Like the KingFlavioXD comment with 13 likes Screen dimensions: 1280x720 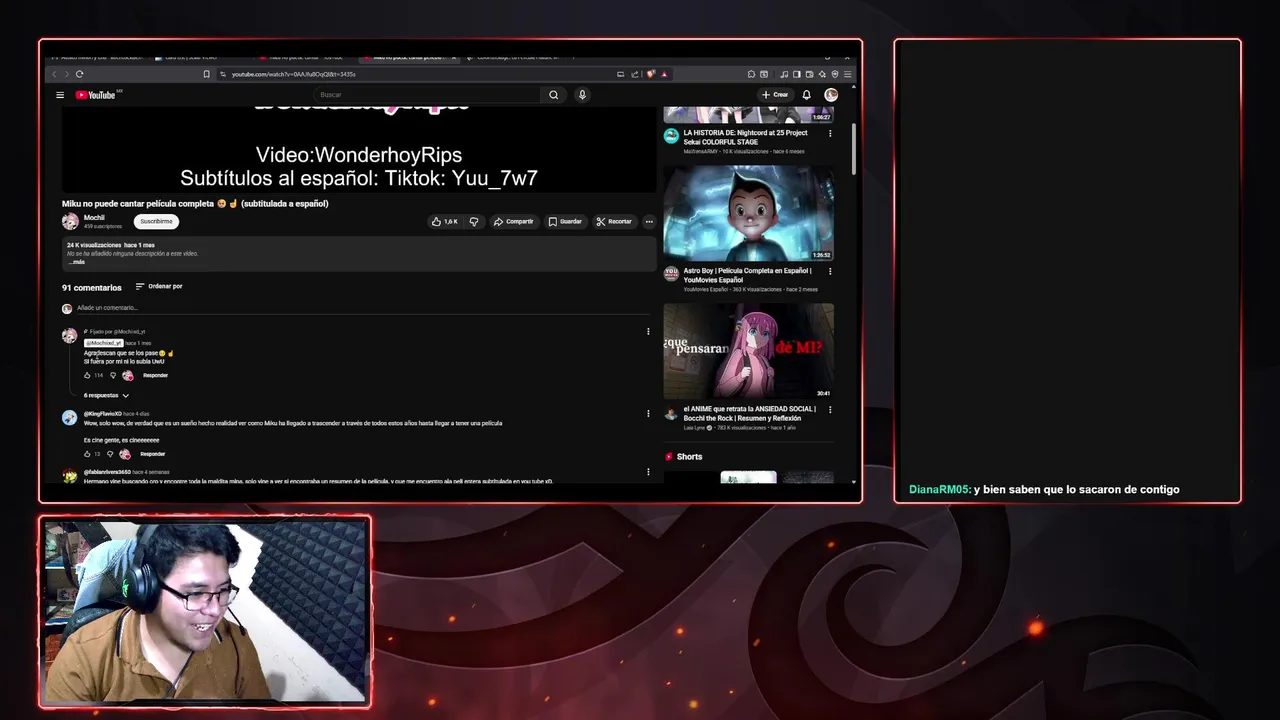coord(88,454)
